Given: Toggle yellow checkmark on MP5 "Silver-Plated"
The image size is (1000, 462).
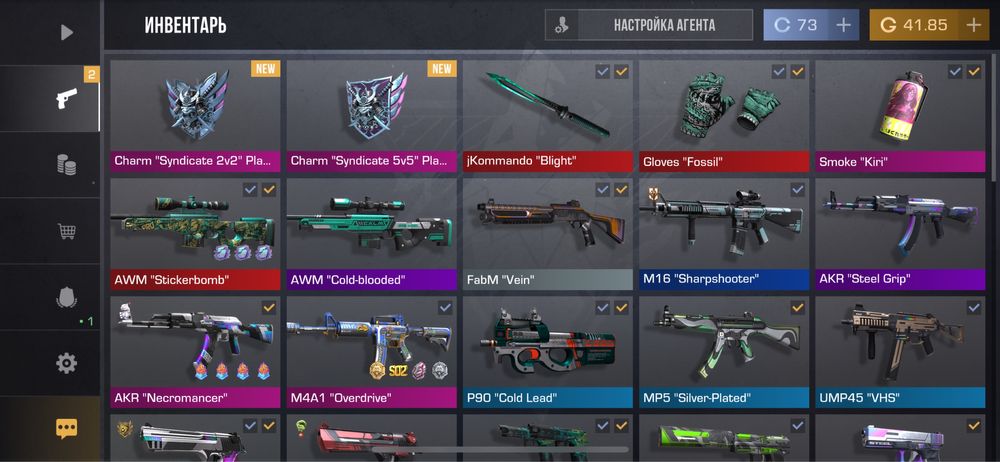Looking at the screenshot, I should tap(798, 308).
